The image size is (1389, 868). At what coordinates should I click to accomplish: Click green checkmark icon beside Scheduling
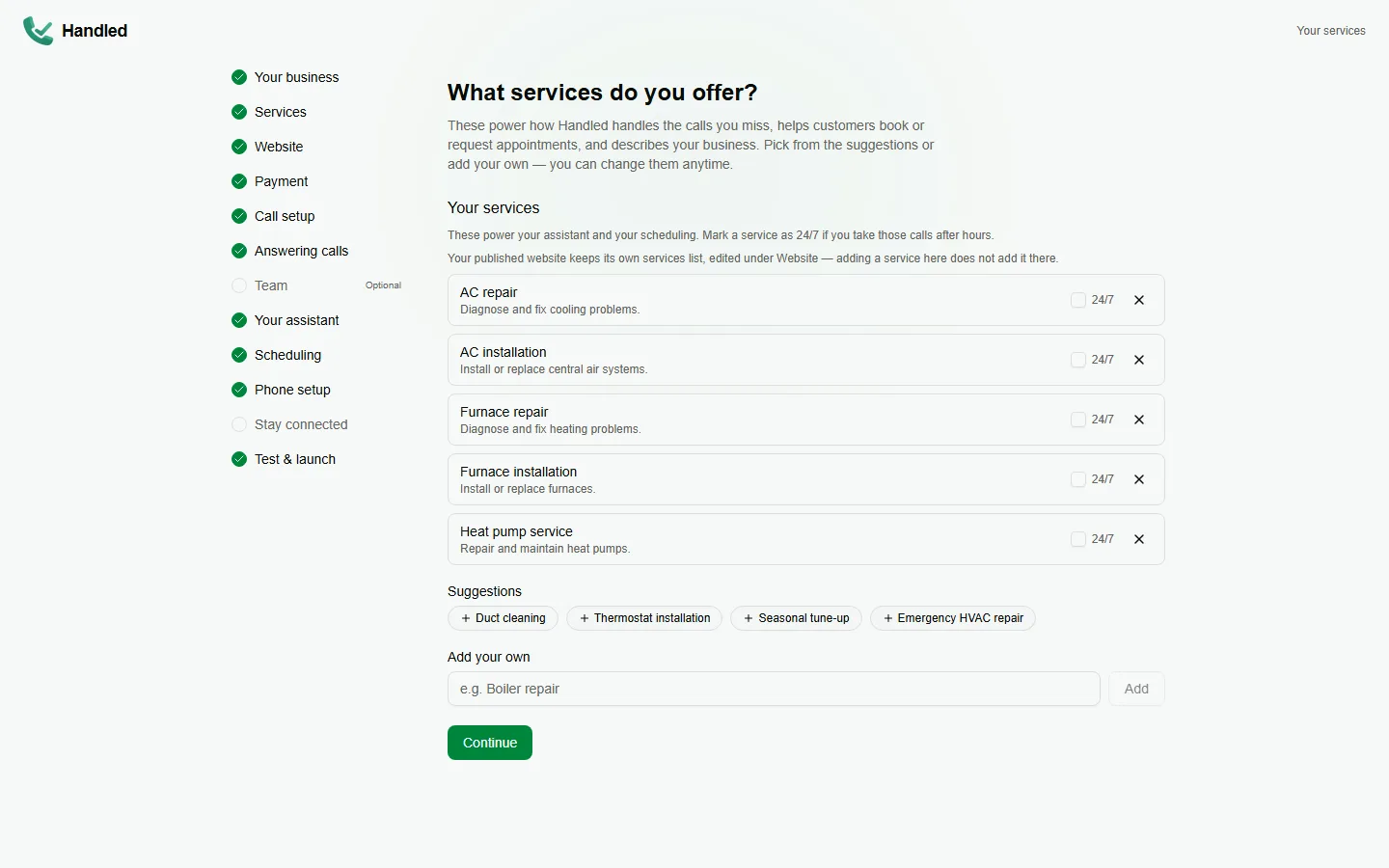click(239, 355)
